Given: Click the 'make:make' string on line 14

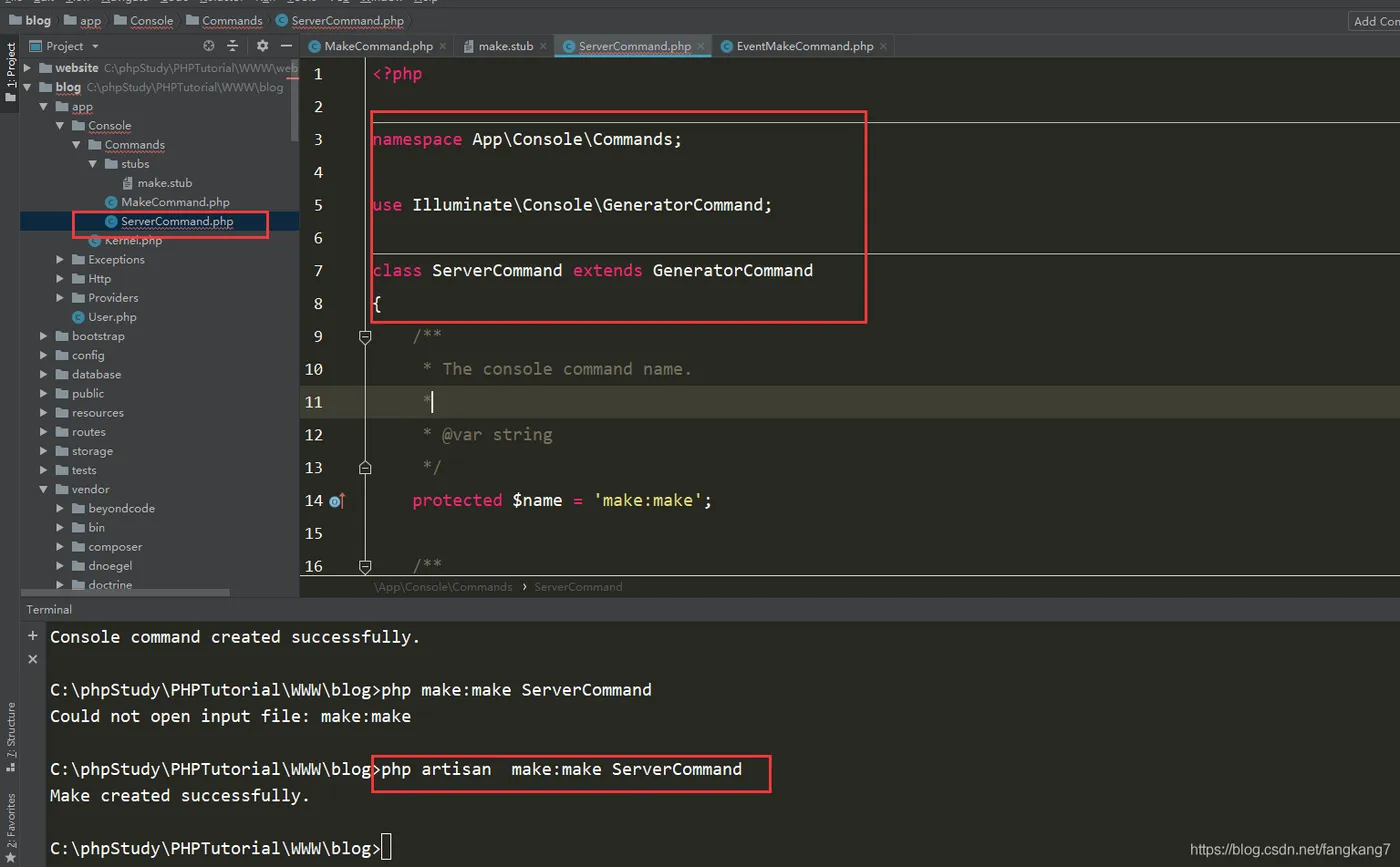Looking at the screenshot, I should [x=648, y=500].
